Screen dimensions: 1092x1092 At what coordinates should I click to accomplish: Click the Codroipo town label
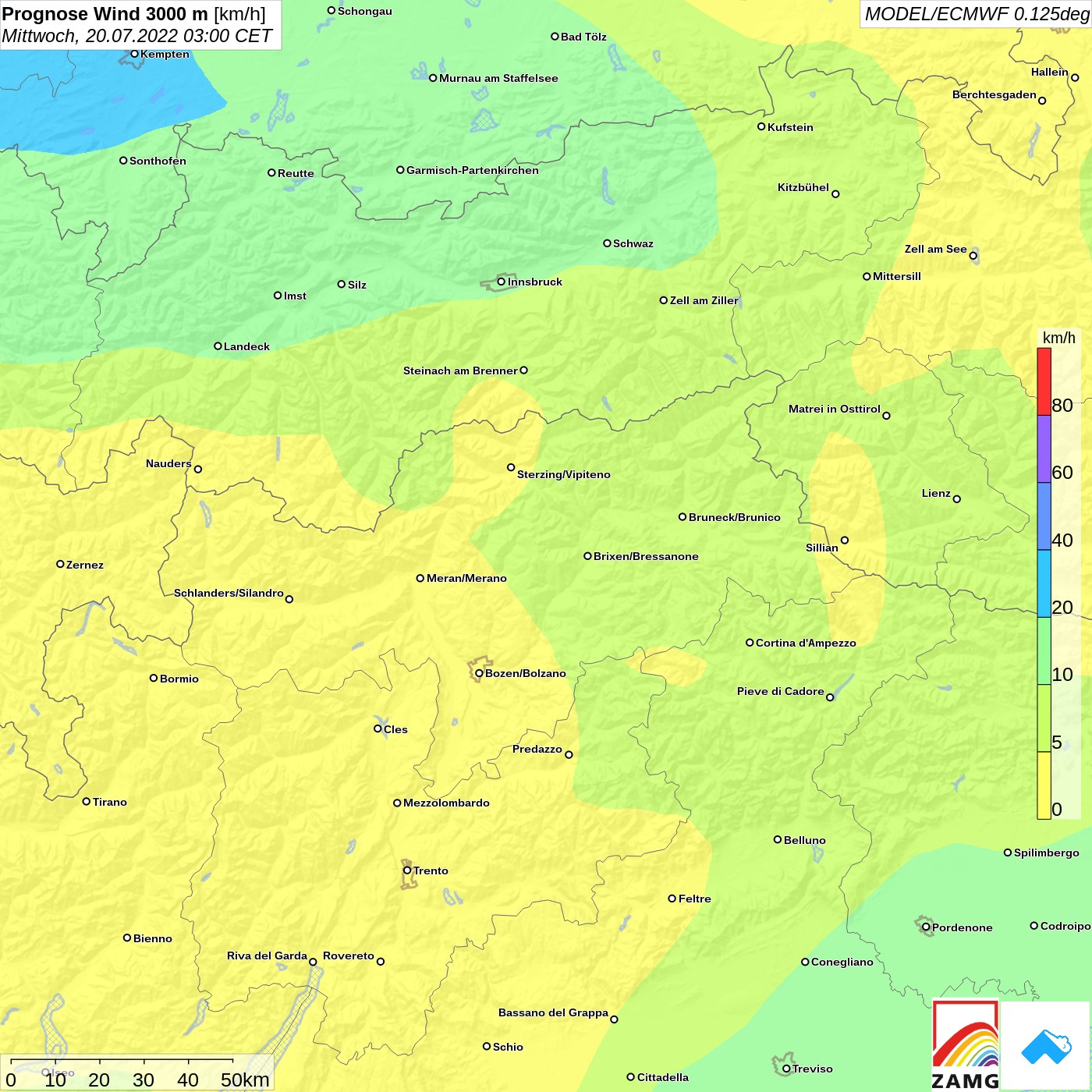click(x=1065, y=926)
